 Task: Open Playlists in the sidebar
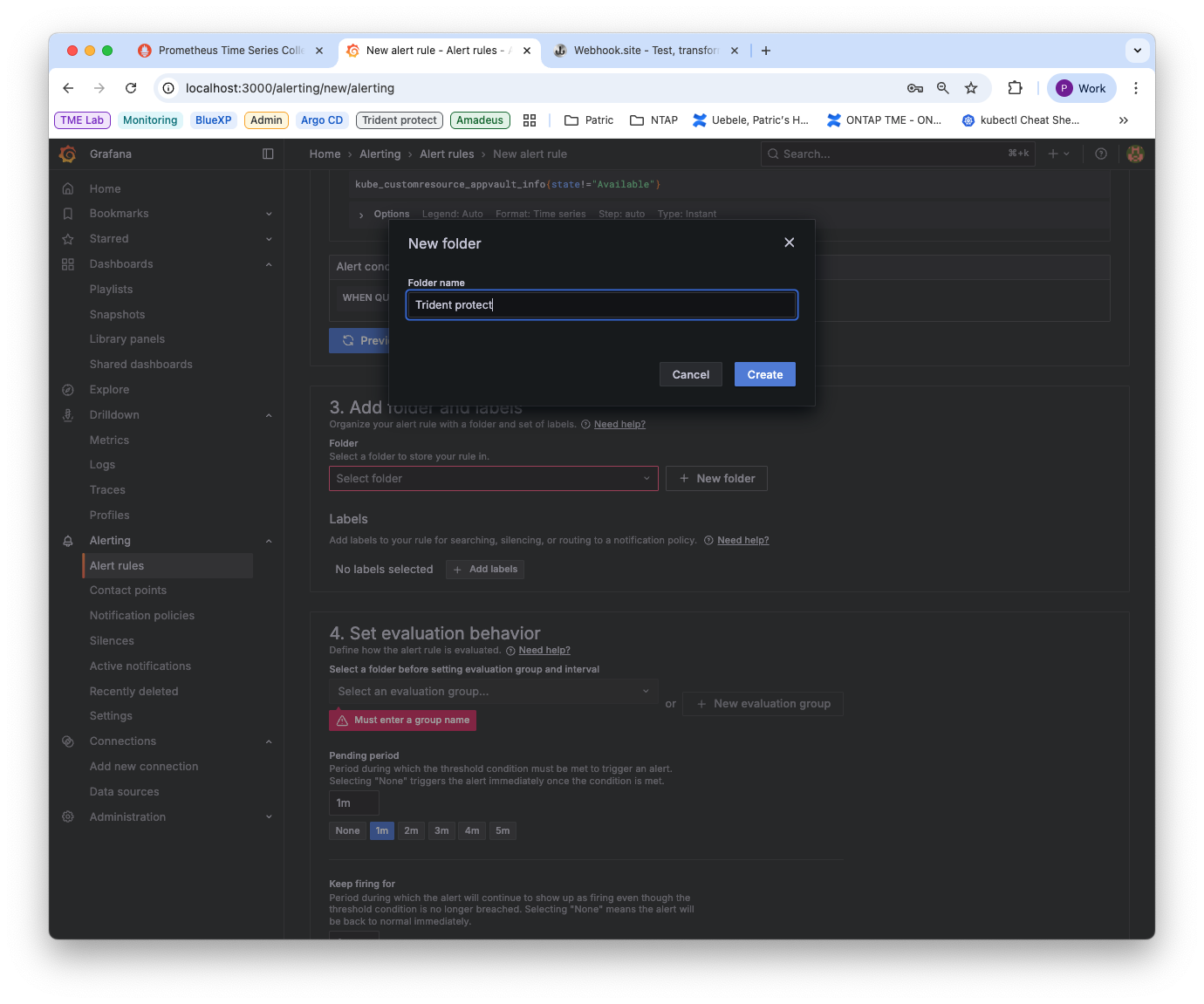[x=111, y=289]
